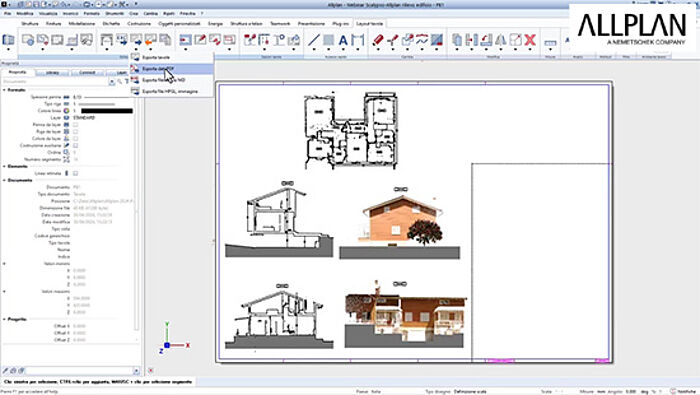Select the Line drawing tool
The height and width of the screenshot is (395, 700).
314,40
